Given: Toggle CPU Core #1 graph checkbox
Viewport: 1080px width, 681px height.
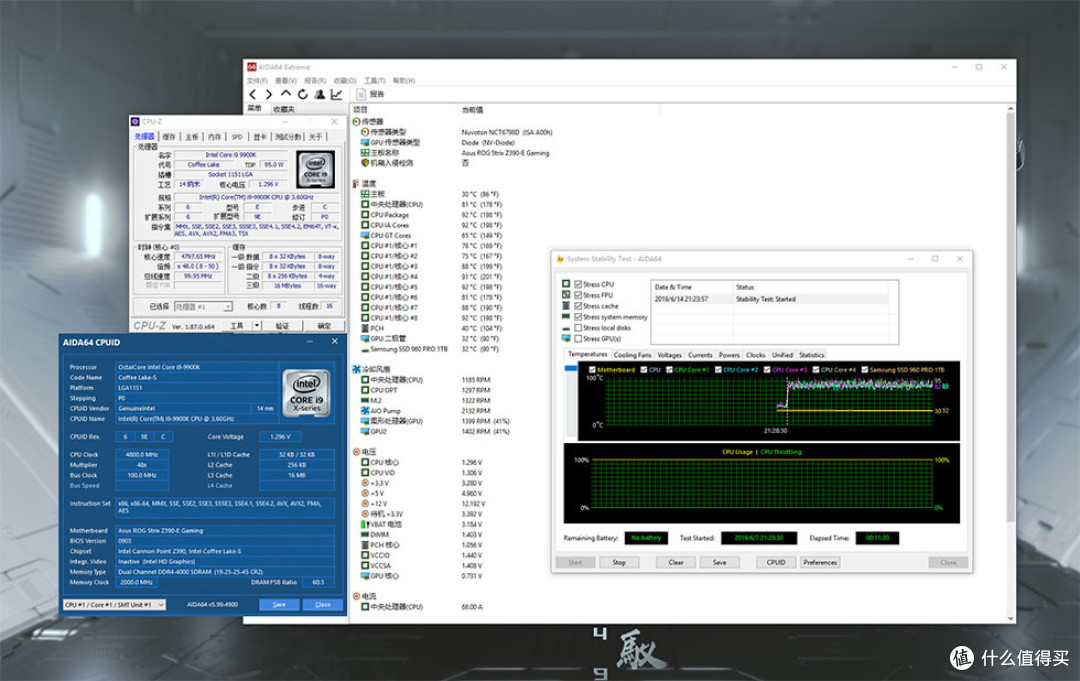Looking at the screenshot, I should coord(669,370).
